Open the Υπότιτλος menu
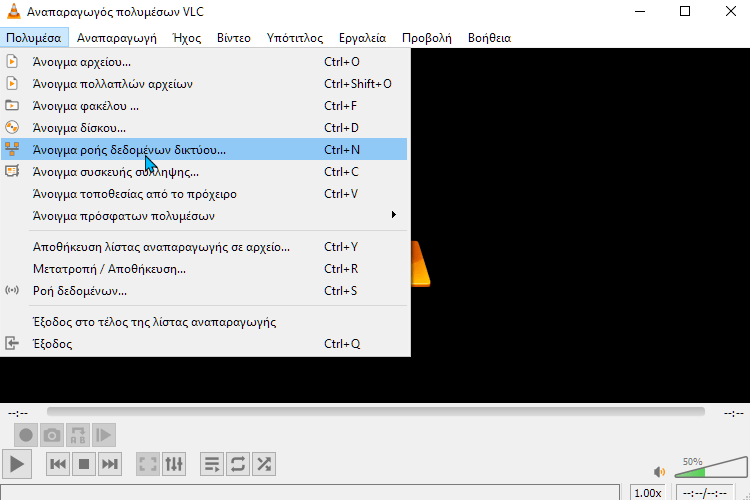This screenshot has width=750, height=500. click(295, 38)
